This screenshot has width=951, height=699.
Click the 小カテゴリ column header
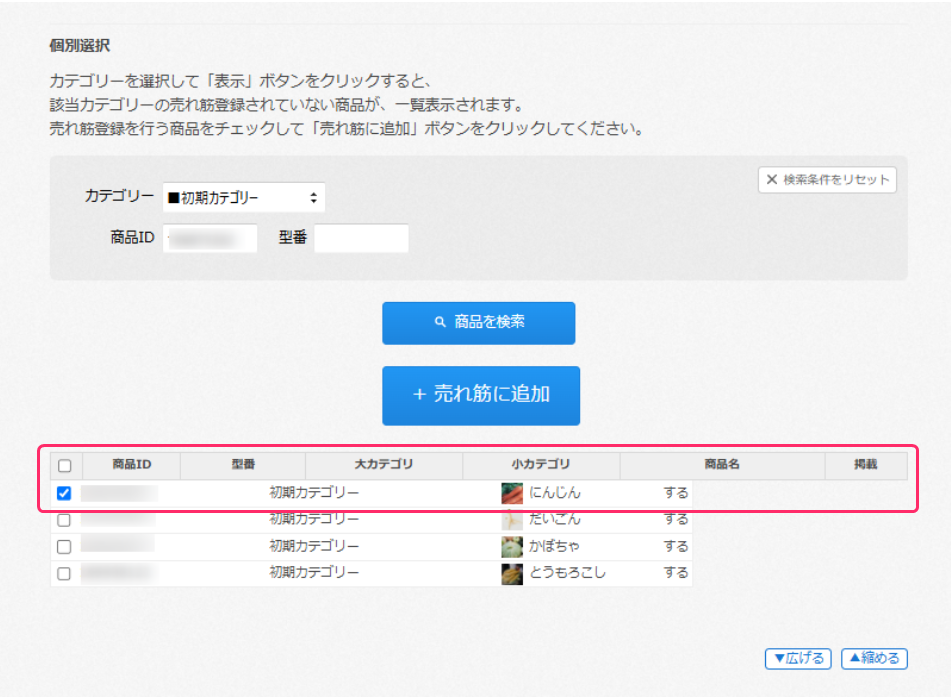tap(540, 465)
